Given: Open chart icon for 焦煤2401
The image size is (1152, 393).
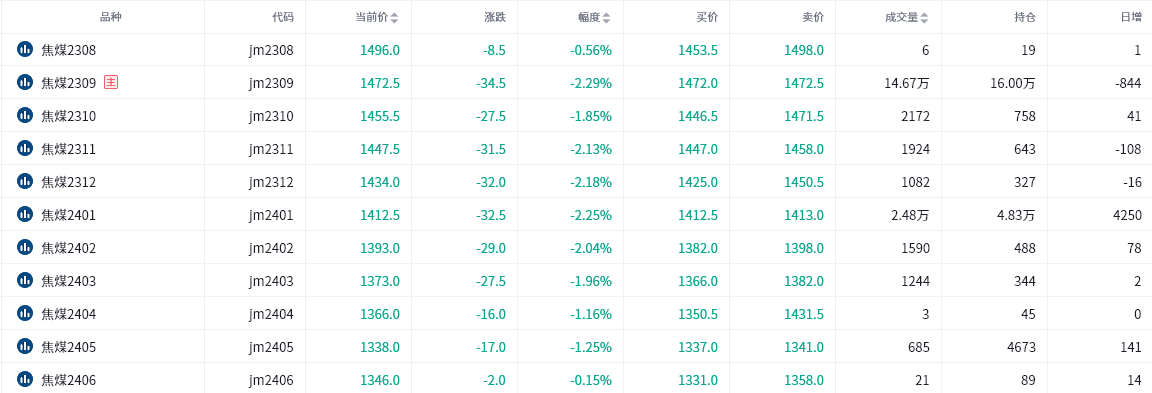Looking at the screenshot, I should [25, 214].
